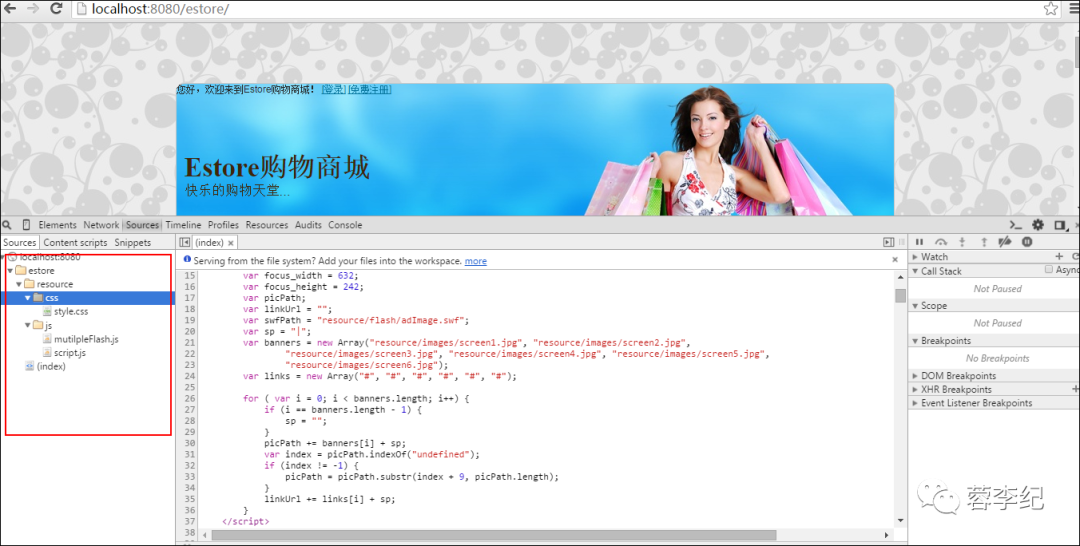This screenshot has height=546, width=1080.
Task: Click the 登录 login link
Action: click(333, 90)
